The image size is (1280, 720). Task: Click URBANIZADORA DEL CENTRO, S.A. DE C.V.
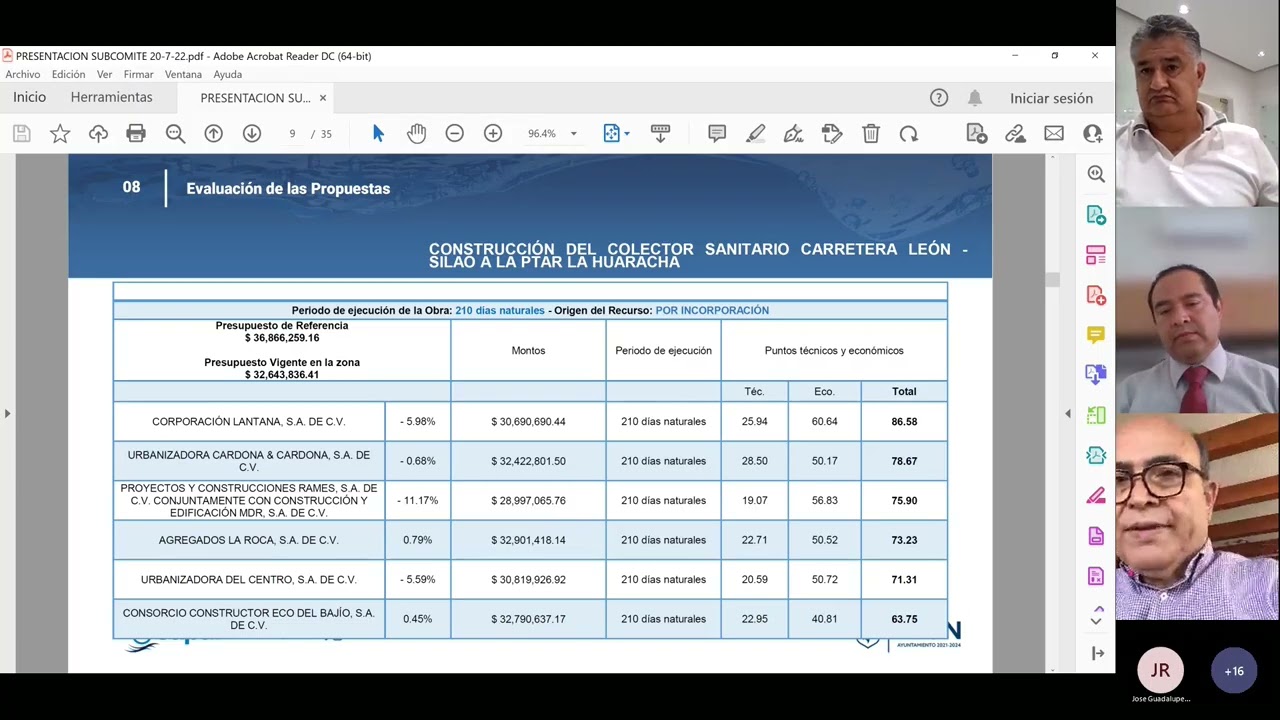click(248, 579)
